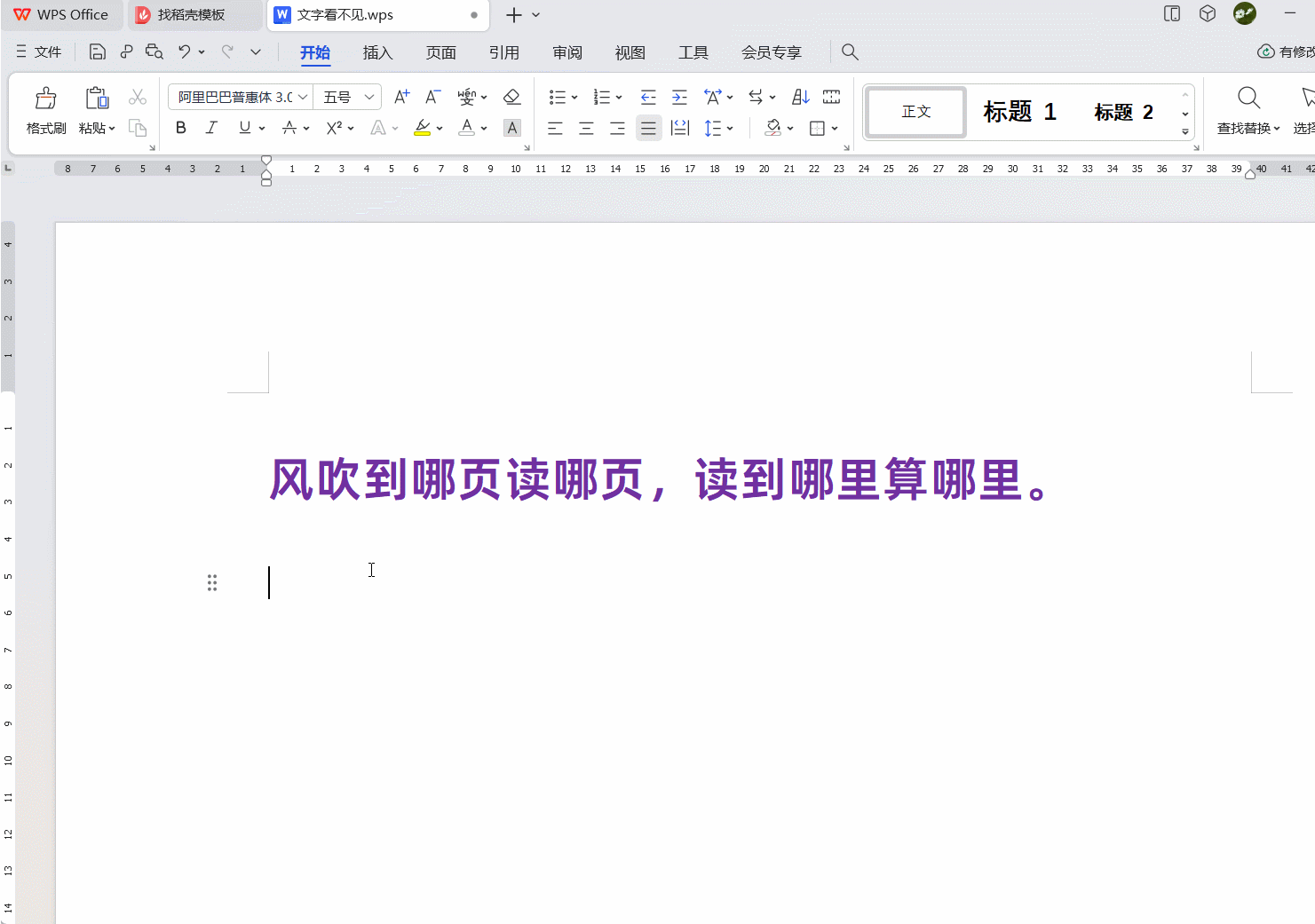This screenshot has height=924, width=1315.
Task: Click the Search magnifier in menu bar
Action: click(x=850, y=52)
